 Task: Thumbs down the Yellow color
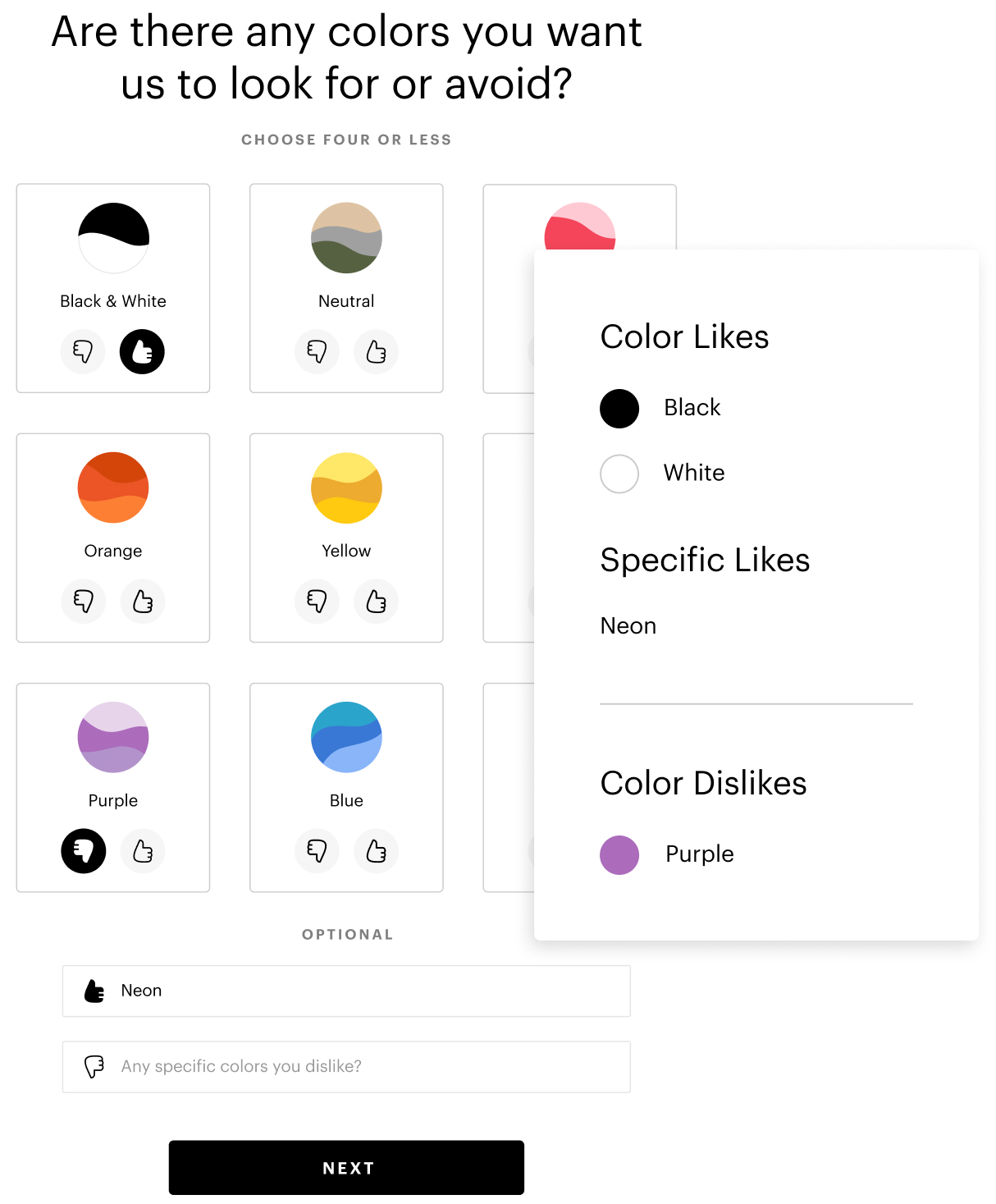coord(317,602)
